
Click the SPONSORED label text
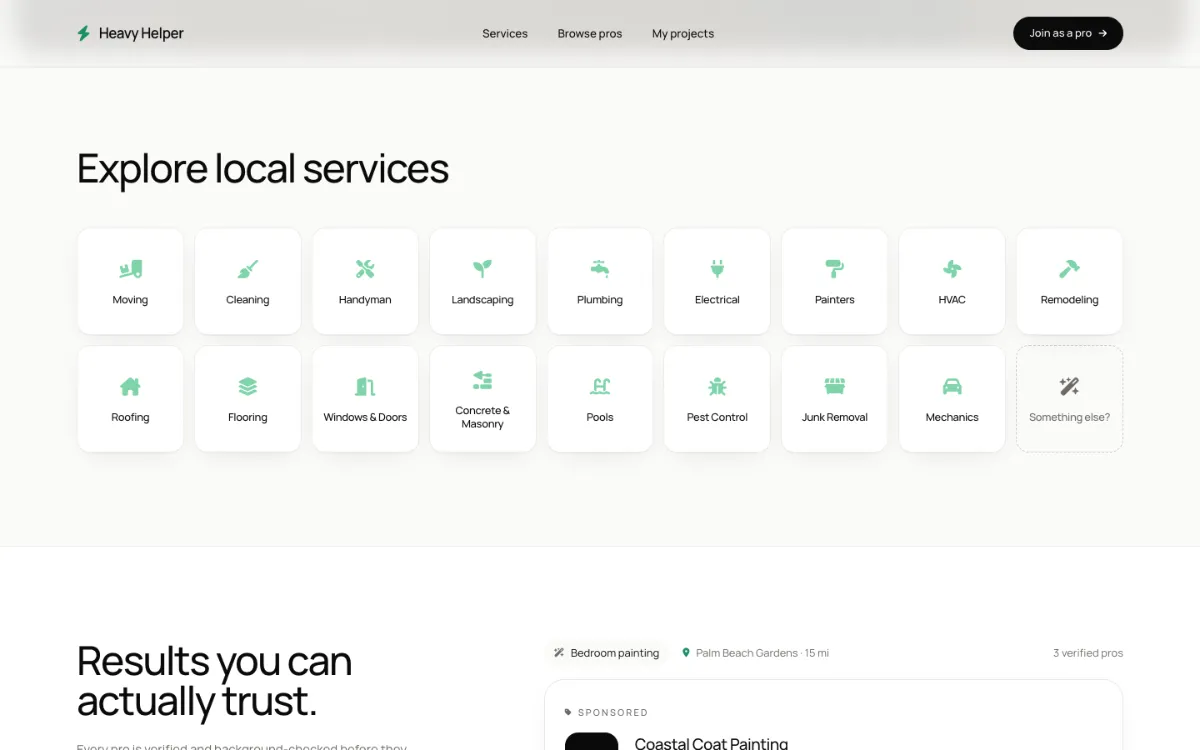click(x=613, y=713)
